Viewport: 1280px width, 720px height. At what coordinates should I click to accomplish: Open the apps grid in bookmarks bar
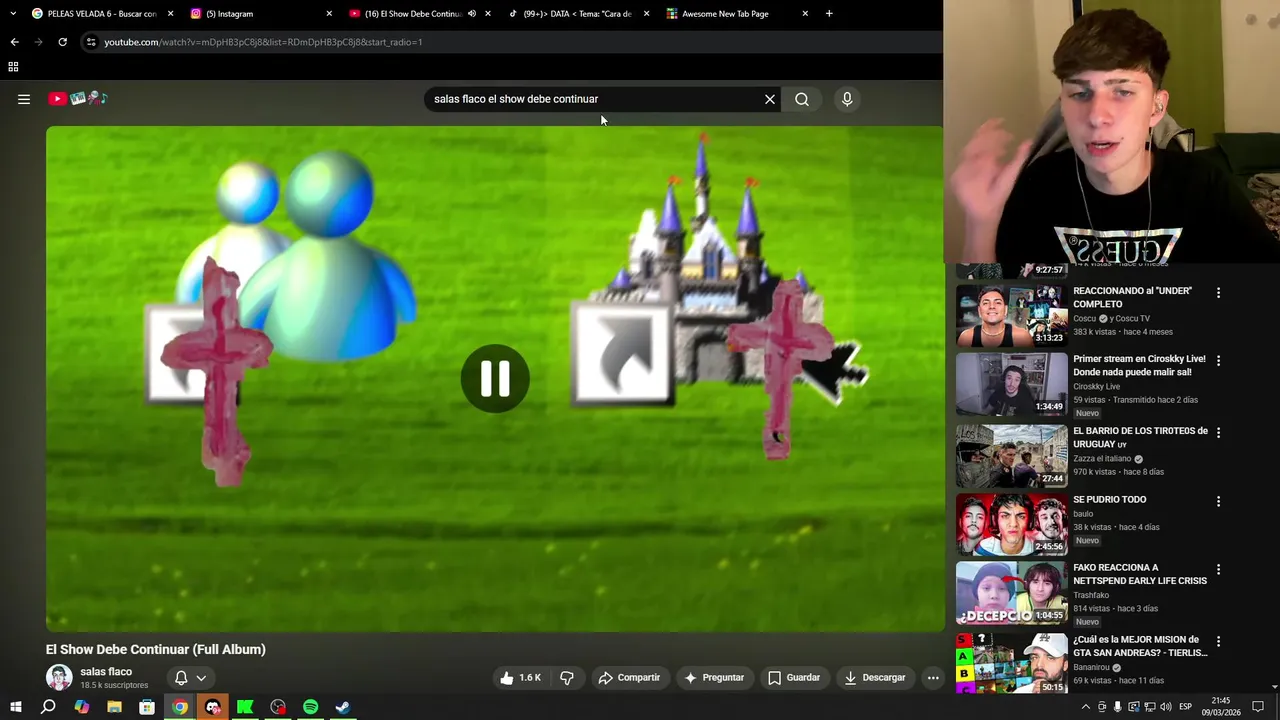coord(13,67)
